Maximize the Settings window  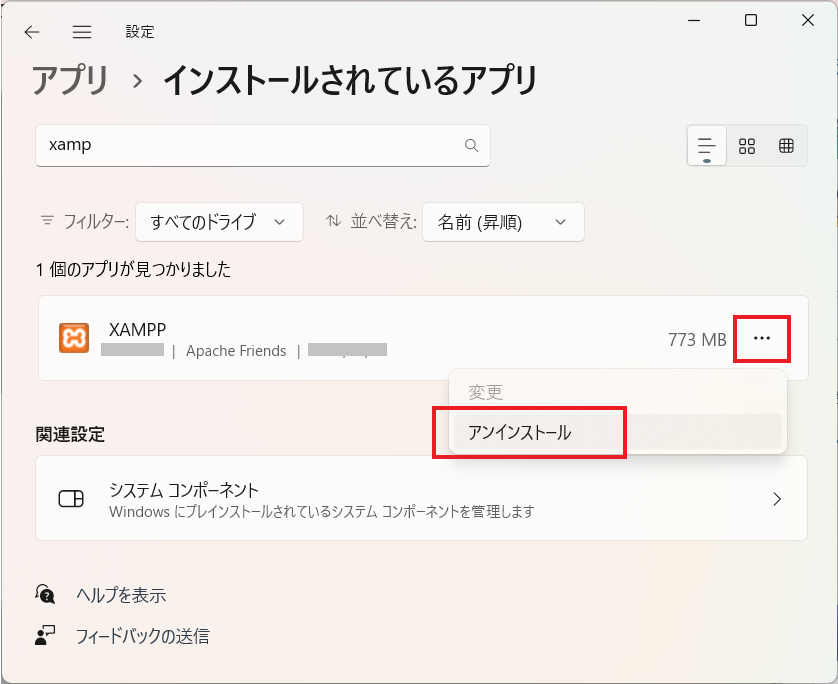[x=751, y=20]
